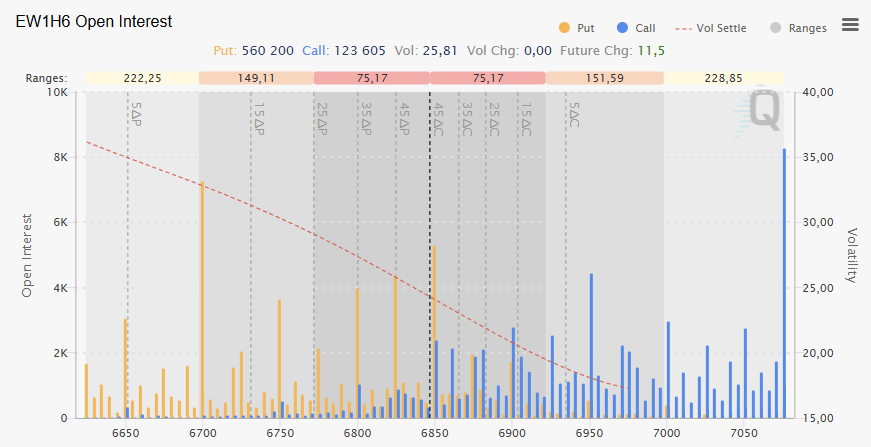Image resolution: width=871 pixels, height=447 pixels.
Task: Click the blue Call legend marker
Action: (x=622, y=28)
